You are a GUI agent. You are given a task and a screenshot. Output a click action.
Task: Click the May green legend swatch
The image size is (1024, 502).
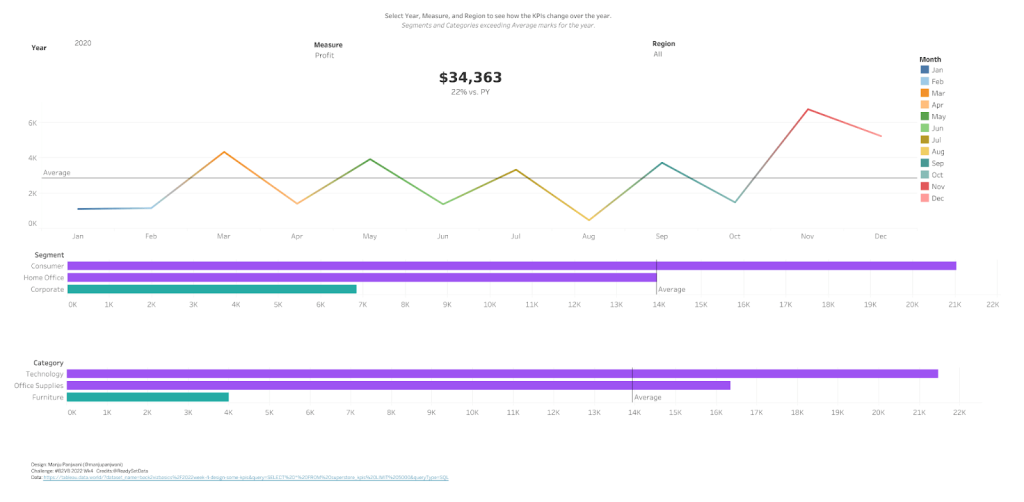pyautogui.click(x=924, y=116)
